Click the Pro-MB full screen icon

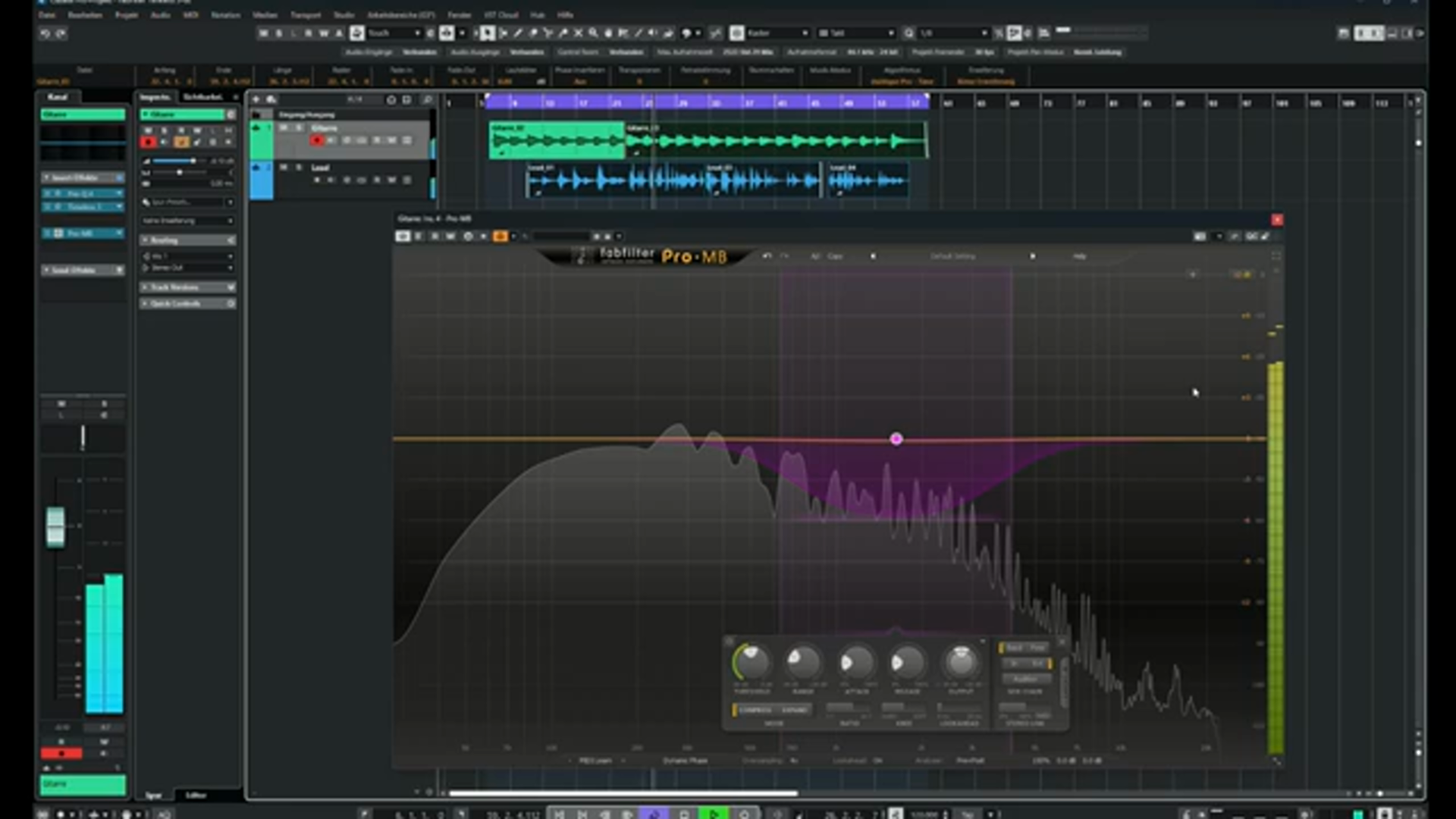pos(1276,256)
